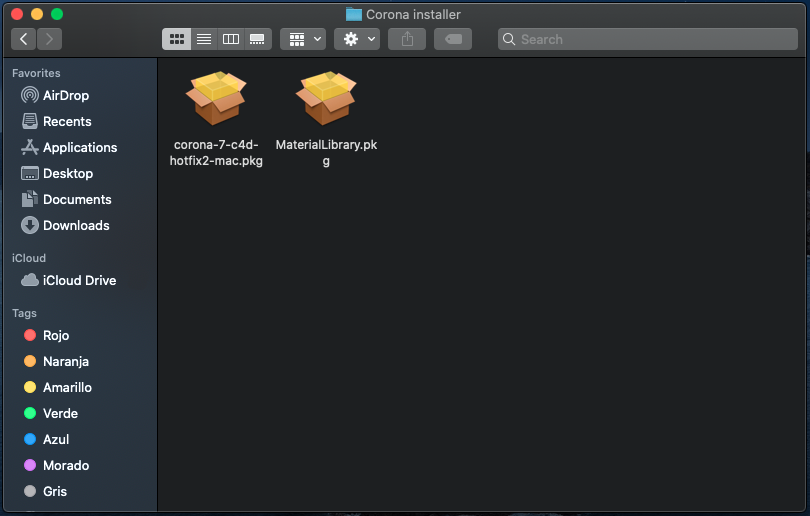
Task: Focus the Search field
Action: coord(648,39)
